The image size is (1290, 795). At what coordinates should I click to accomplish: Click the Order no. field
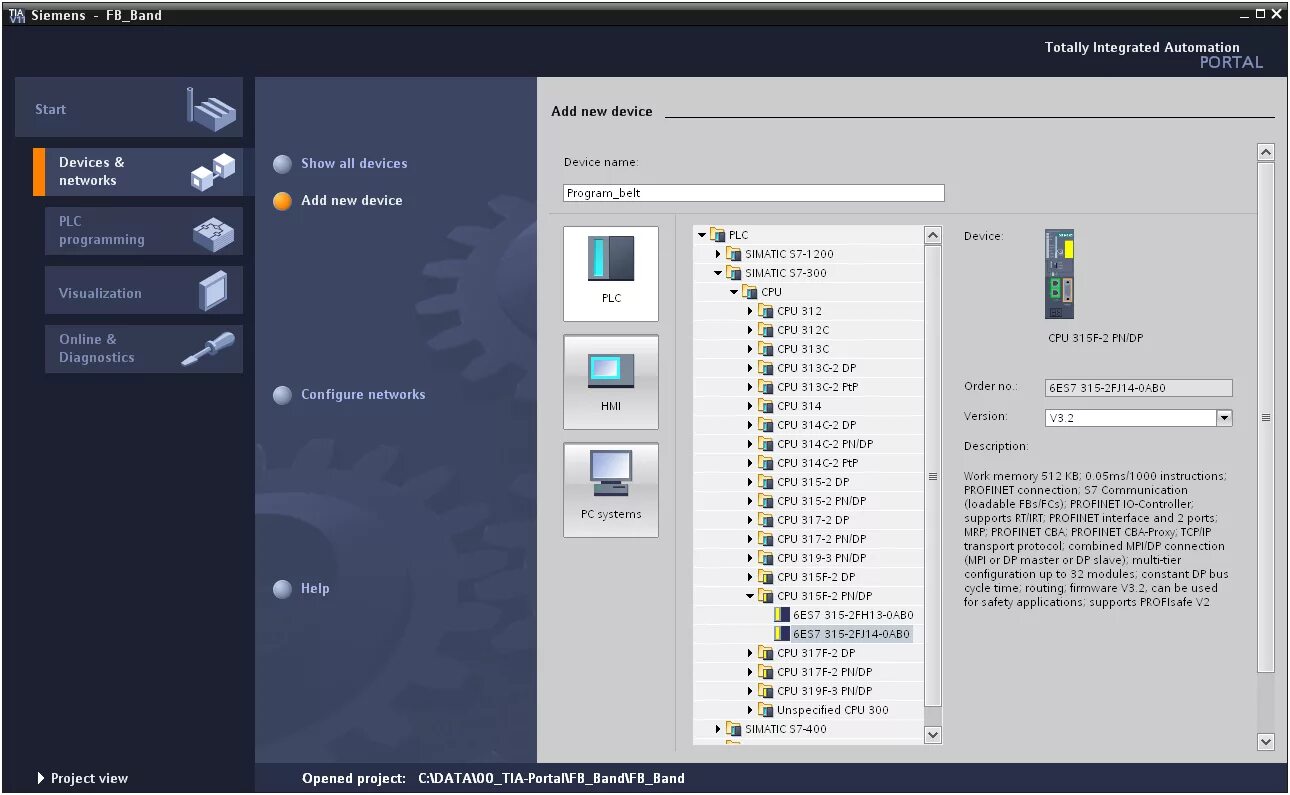pyautogui.click(x=1139, y=388)
